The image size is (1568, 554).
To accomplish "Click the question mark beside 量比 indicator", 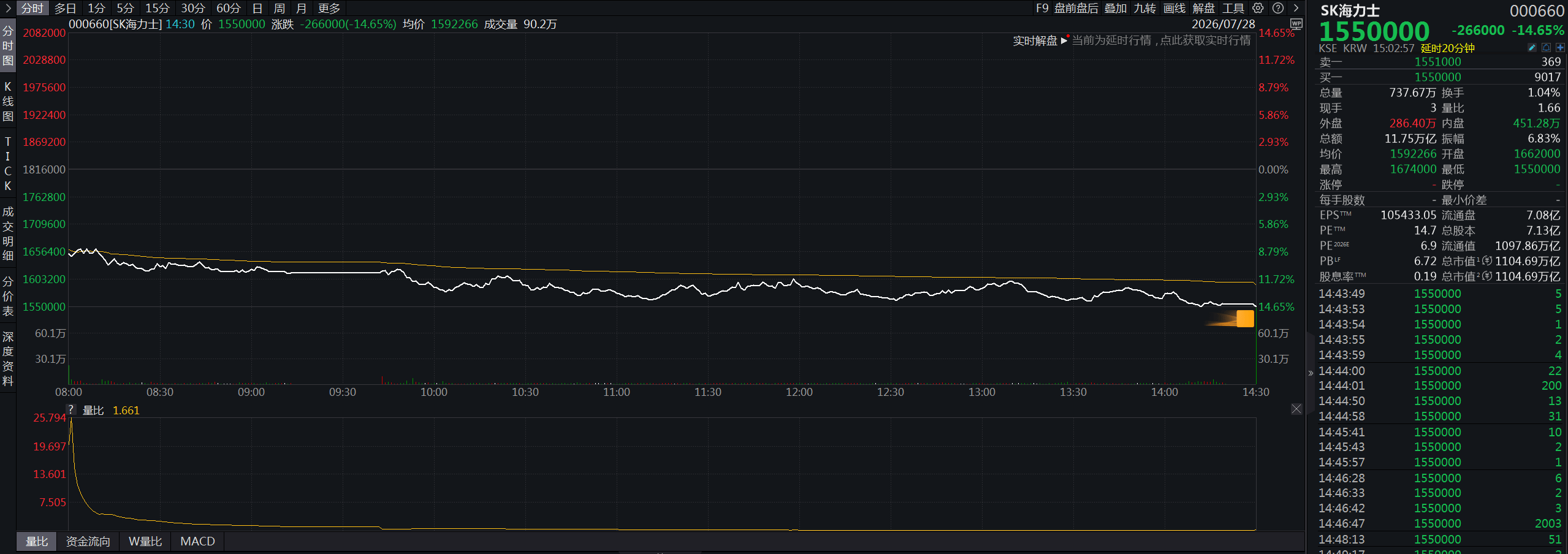I will coord(71,409).
